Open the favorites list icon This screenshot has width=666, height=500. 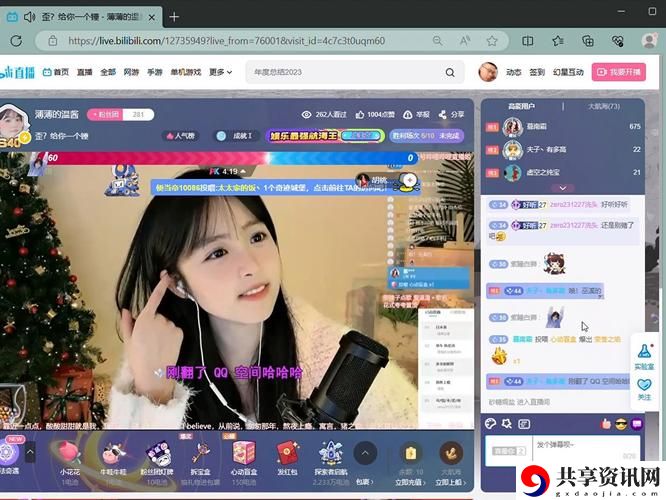[x=558, y=41]
